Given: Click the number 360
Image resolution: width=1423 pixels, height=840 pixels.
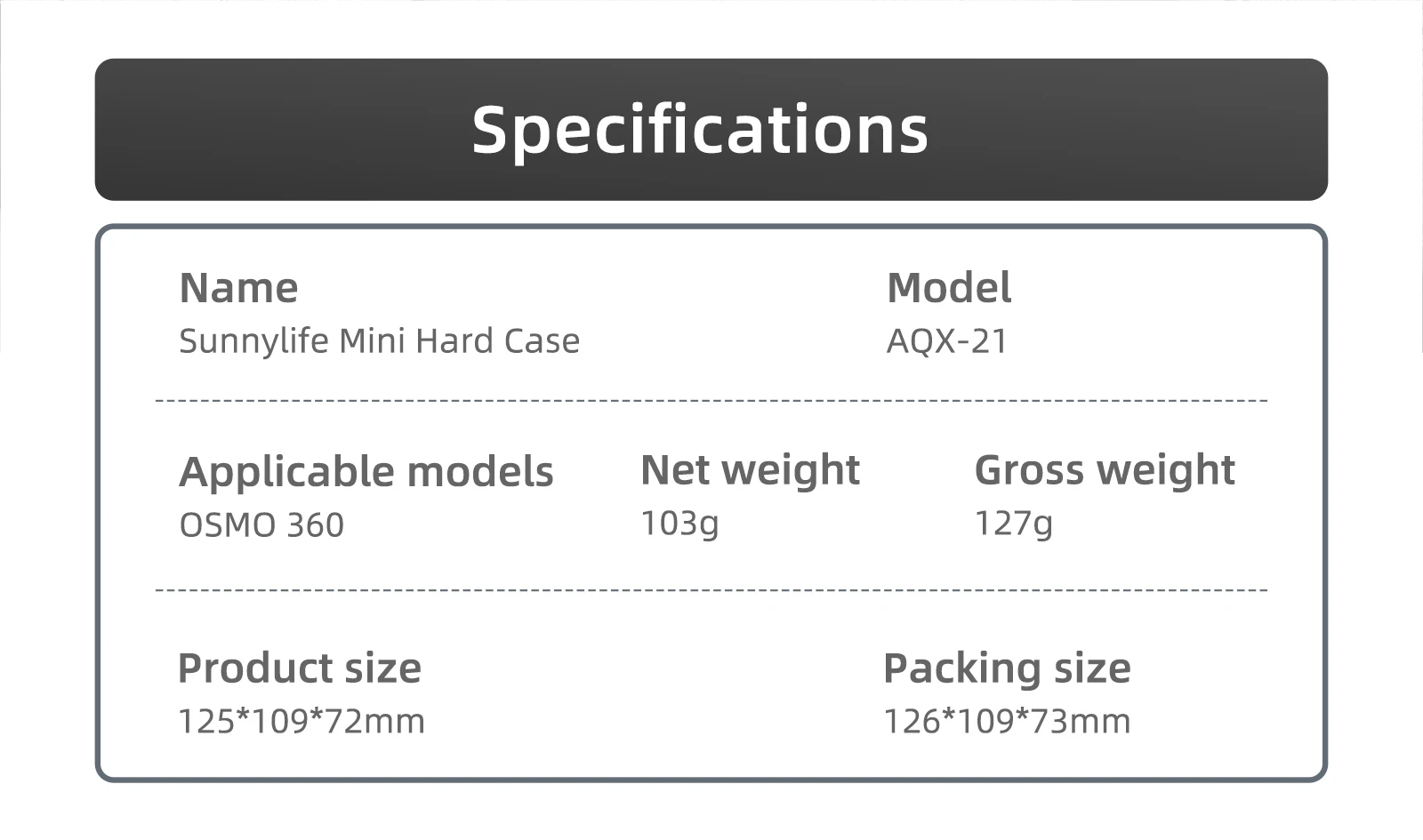Looking at the screenshot, I should click(x=315, y=525).
